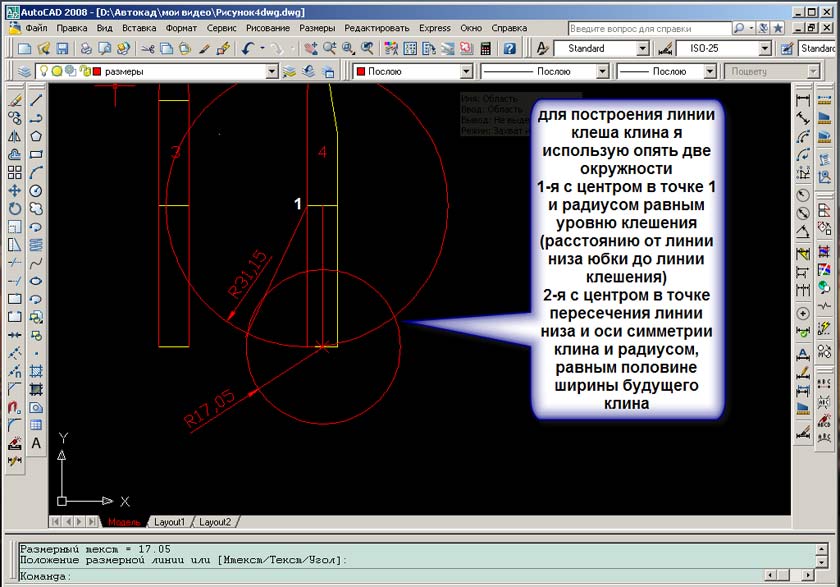Viewport: 840px width, 587px height.
Task: Click the Undo arrow button
Action: click(x=246, y=48)
